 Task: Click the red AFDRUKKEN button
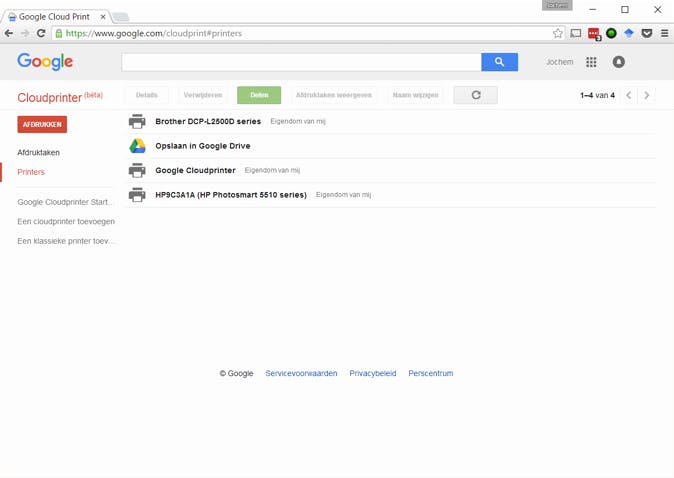coord(42,125)
